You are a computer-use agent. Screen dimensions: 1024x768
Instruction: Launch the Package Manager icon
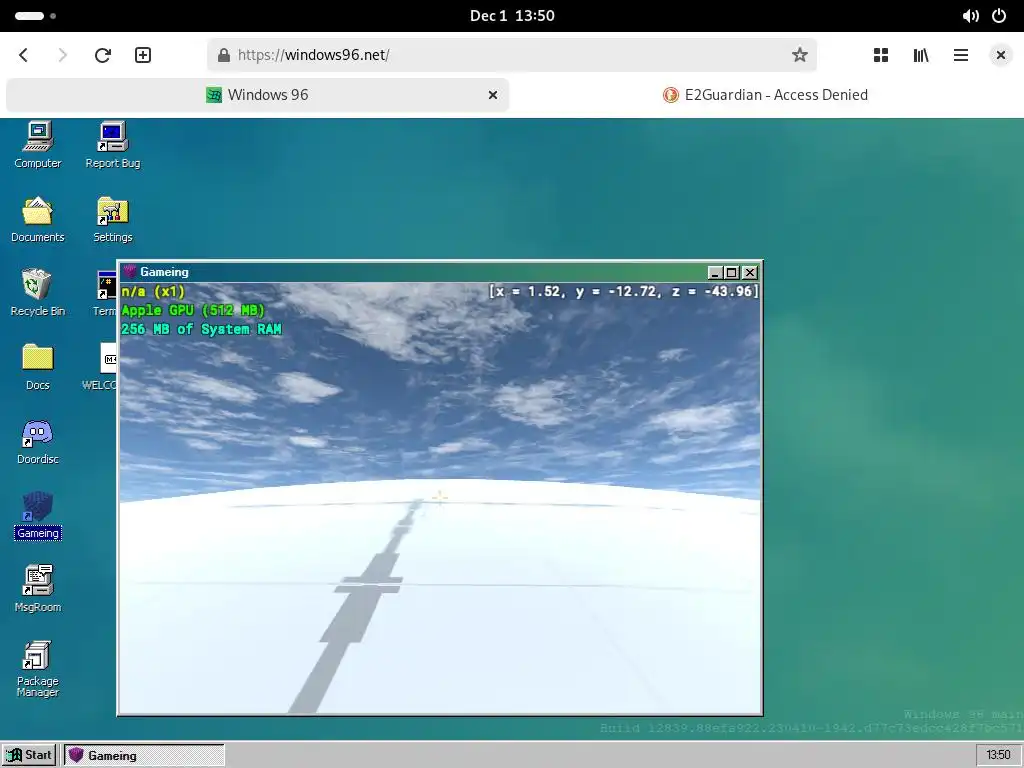pos(38,669)
